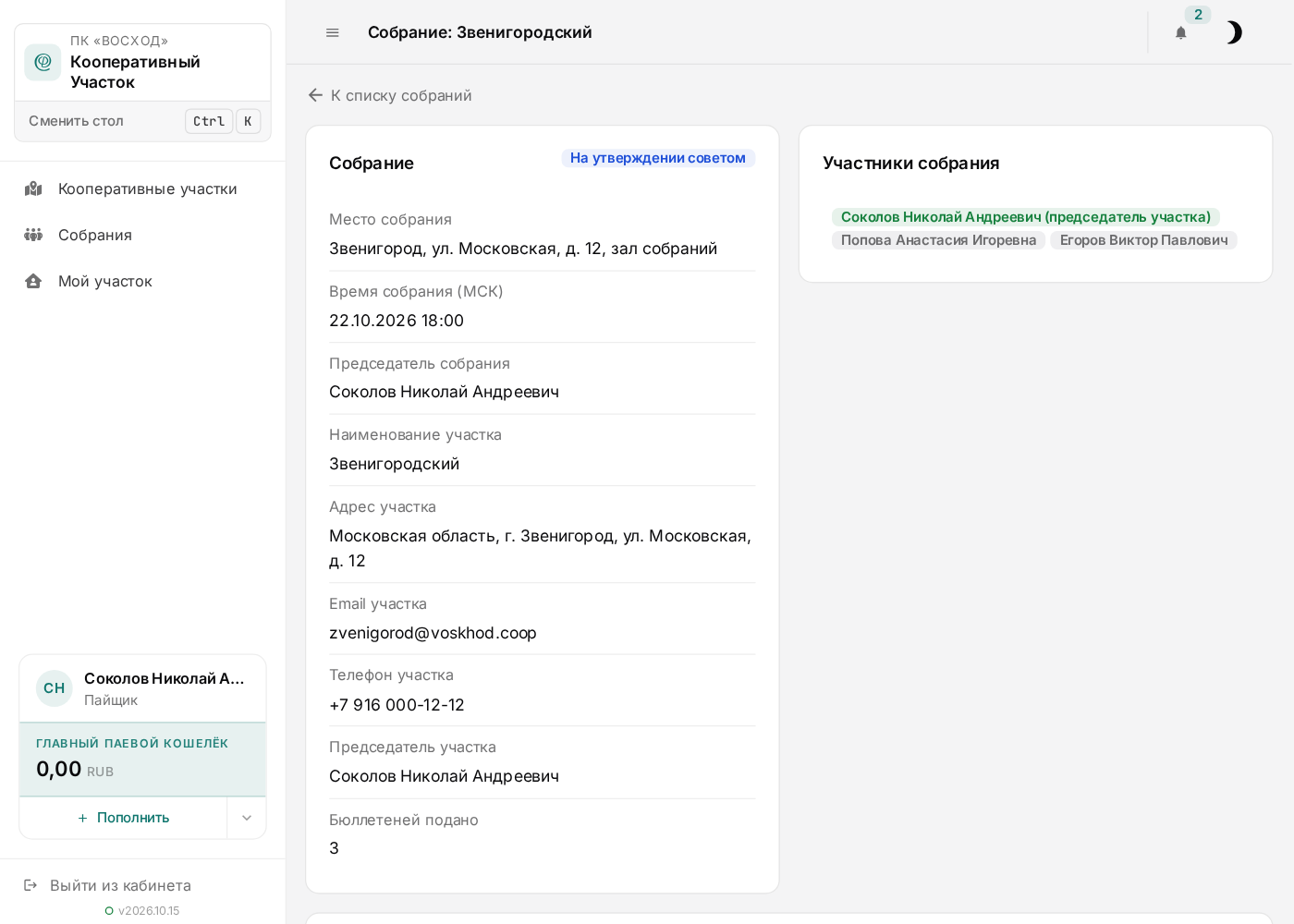Go back via arrow icon

pyautogui.click(x=315, y=95)
